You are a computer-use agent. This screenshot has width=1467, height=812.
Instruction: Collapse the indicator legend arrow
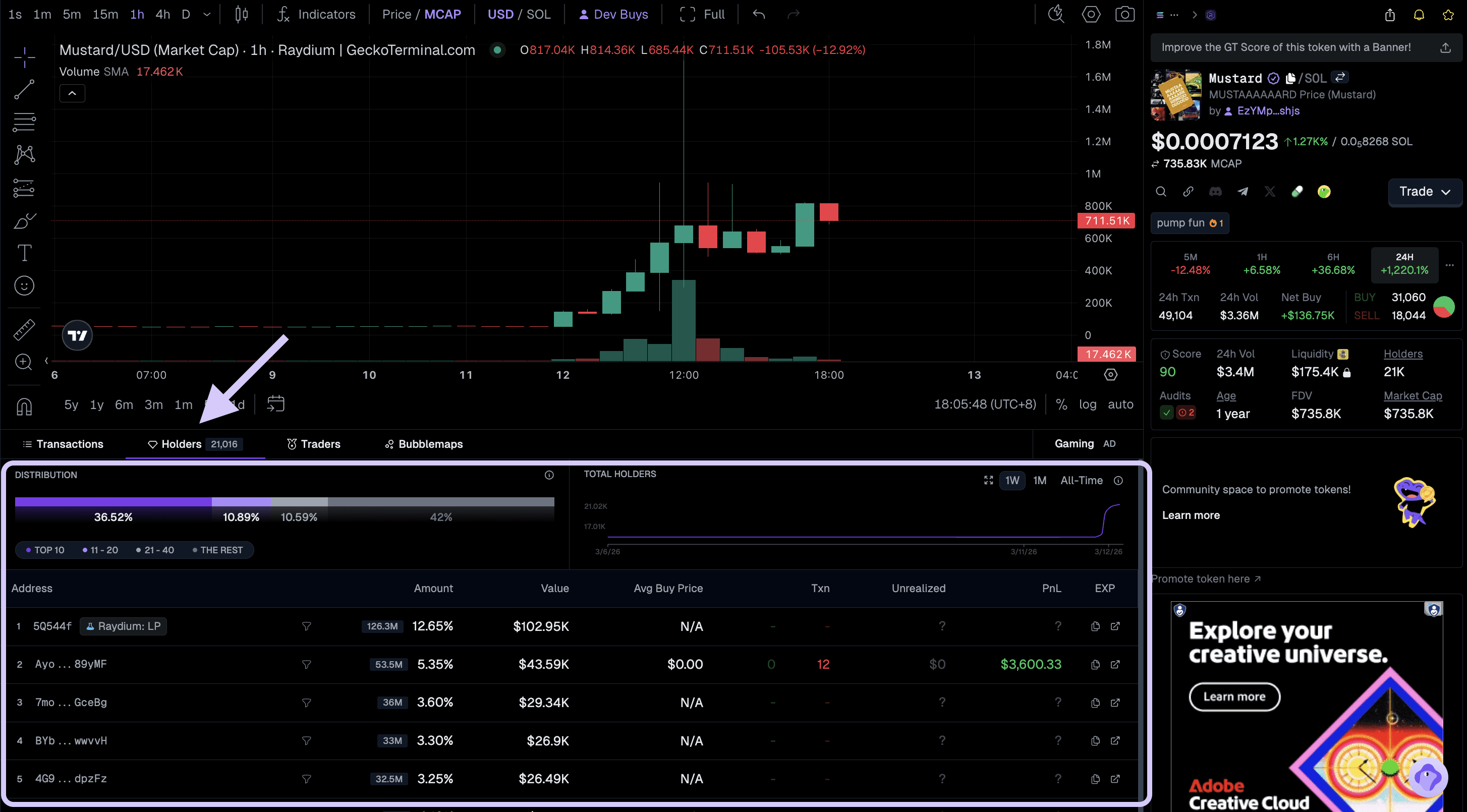tap(72, 93)
